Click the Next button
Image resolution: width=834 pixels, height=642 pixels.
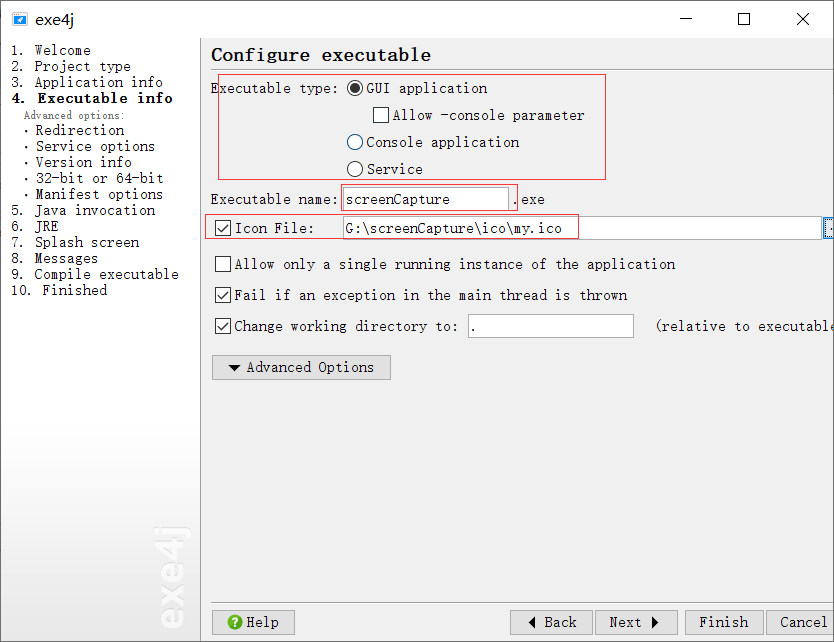pos(635,622)
